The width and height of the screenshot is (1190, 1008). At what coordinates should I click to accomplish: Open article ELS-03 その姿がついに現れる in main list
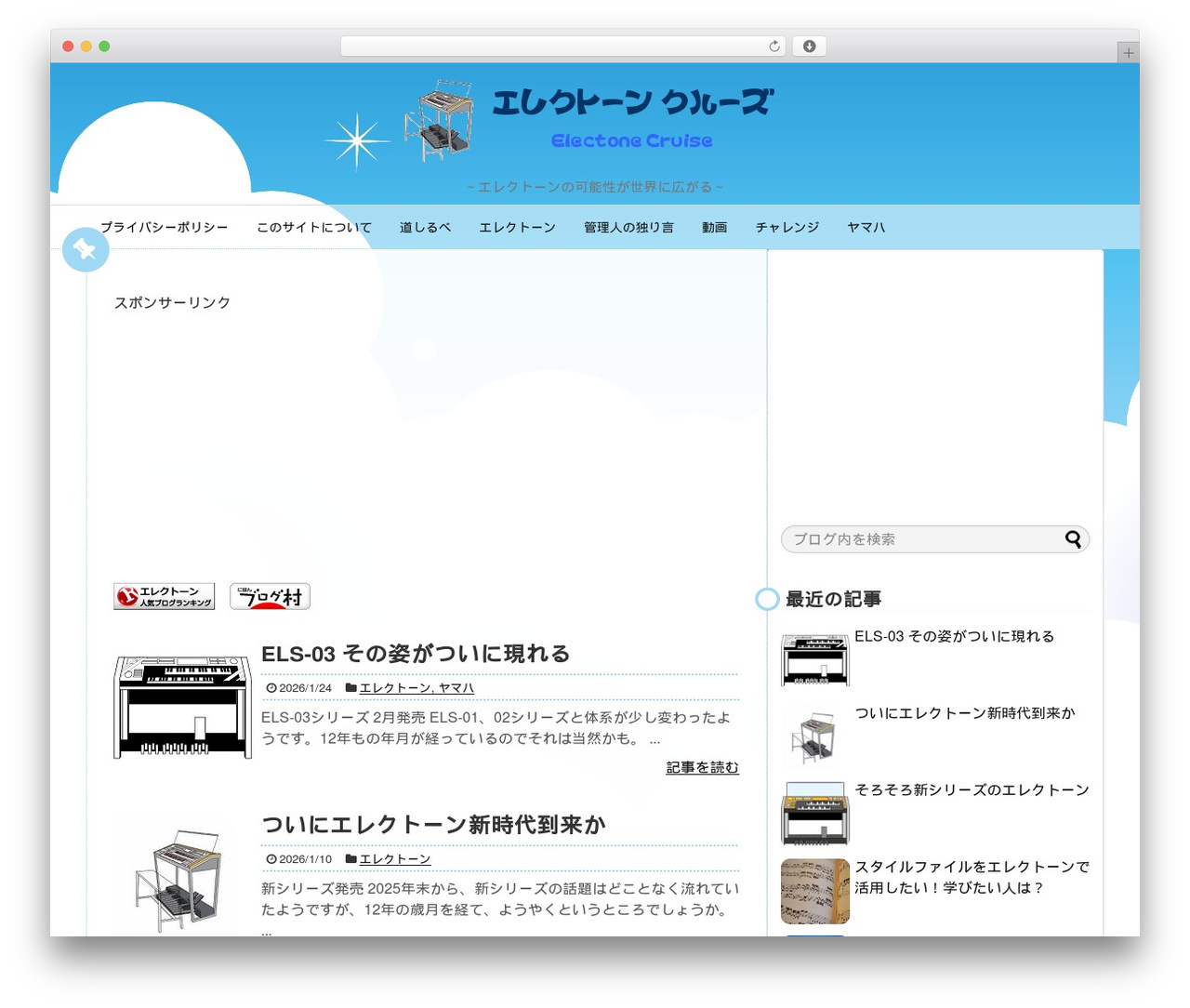[x=415, y=654]
